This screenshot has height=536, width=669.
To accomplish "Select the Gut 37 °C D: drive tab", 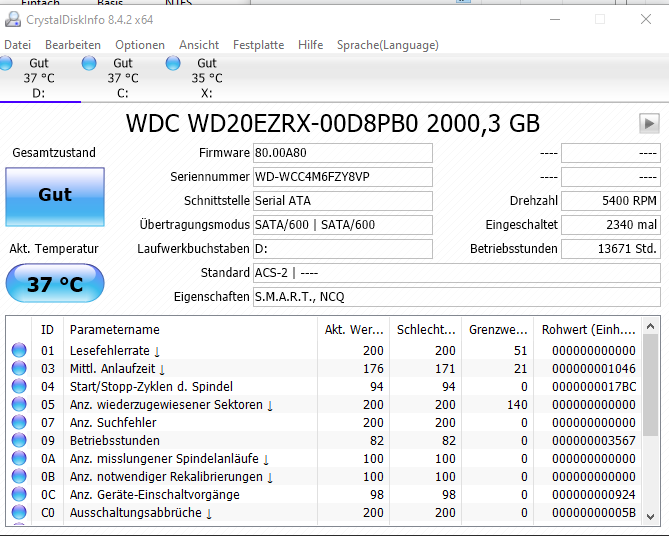I will coord(39,78).
